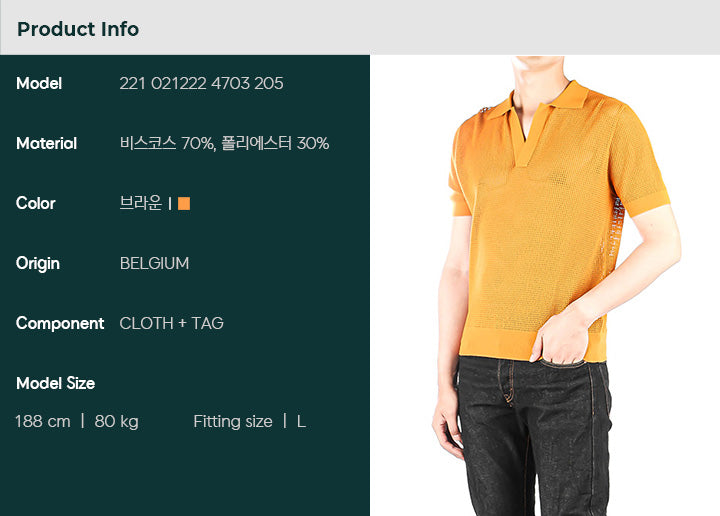The image size is (720, 516).
Task: Click the L fitting size value
Action: pos(301,421)
